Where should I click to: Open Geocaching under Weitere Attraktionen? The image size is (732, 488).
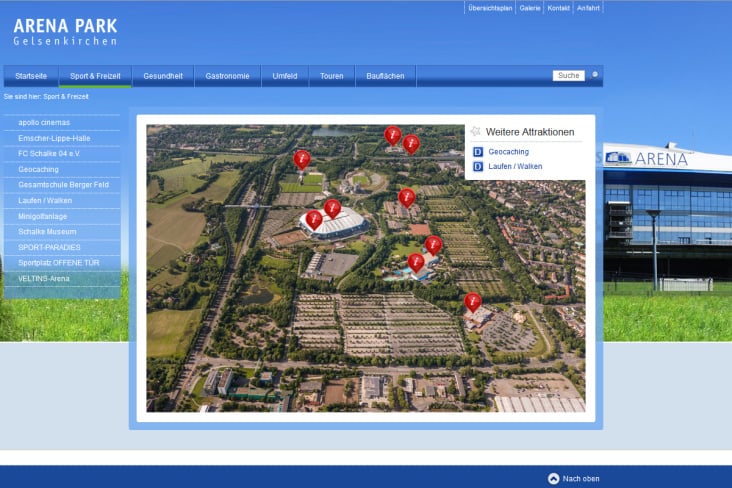click(x=508, y=152)
